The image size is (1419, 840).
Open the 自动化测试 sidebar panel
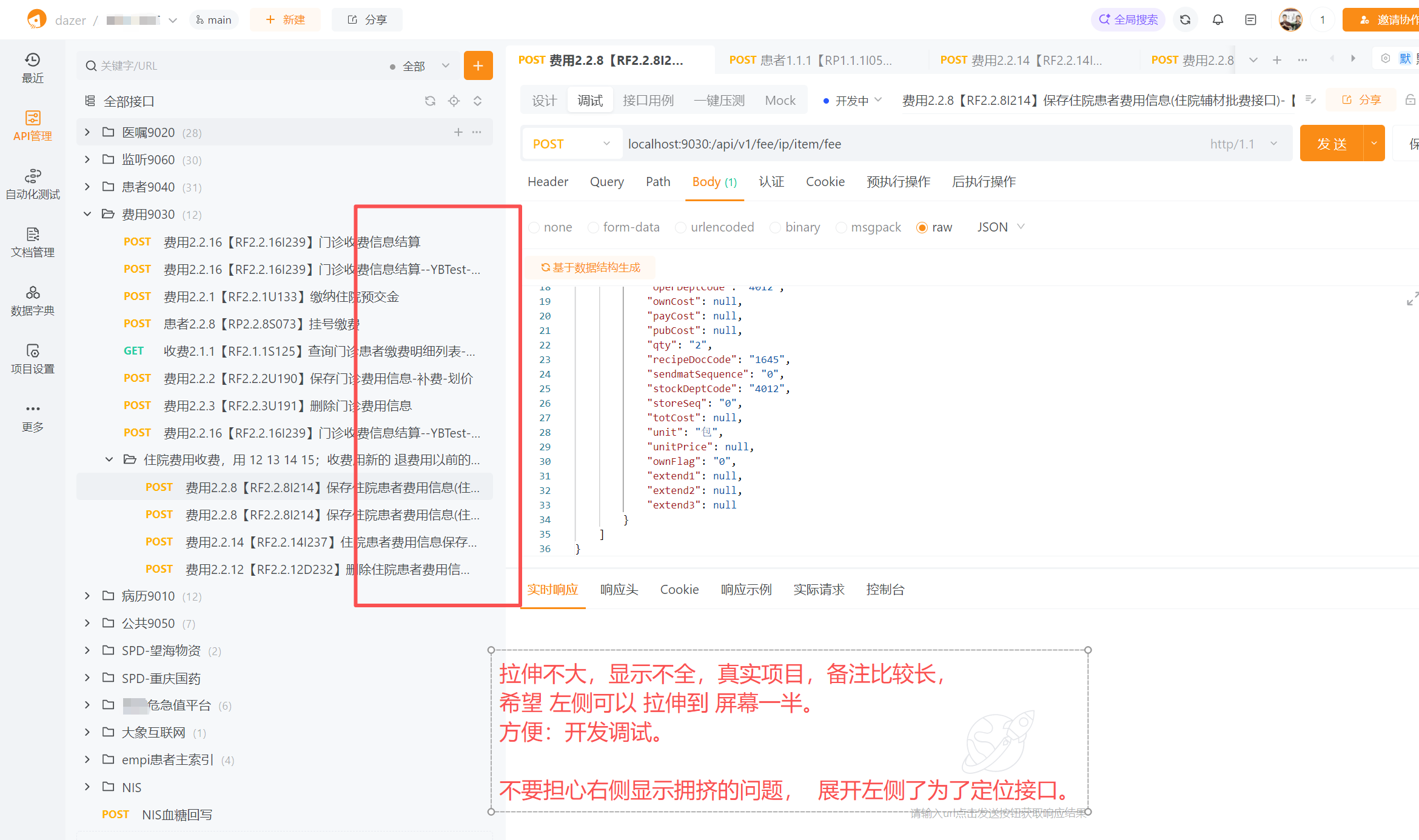33,182
